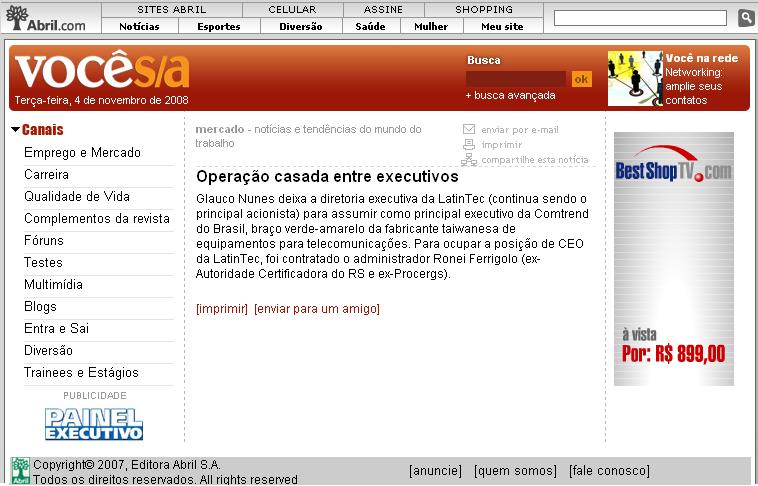Open the Shopping menu item
The width and height of the screenshot is (758, 486).
[x=484, y=9]
